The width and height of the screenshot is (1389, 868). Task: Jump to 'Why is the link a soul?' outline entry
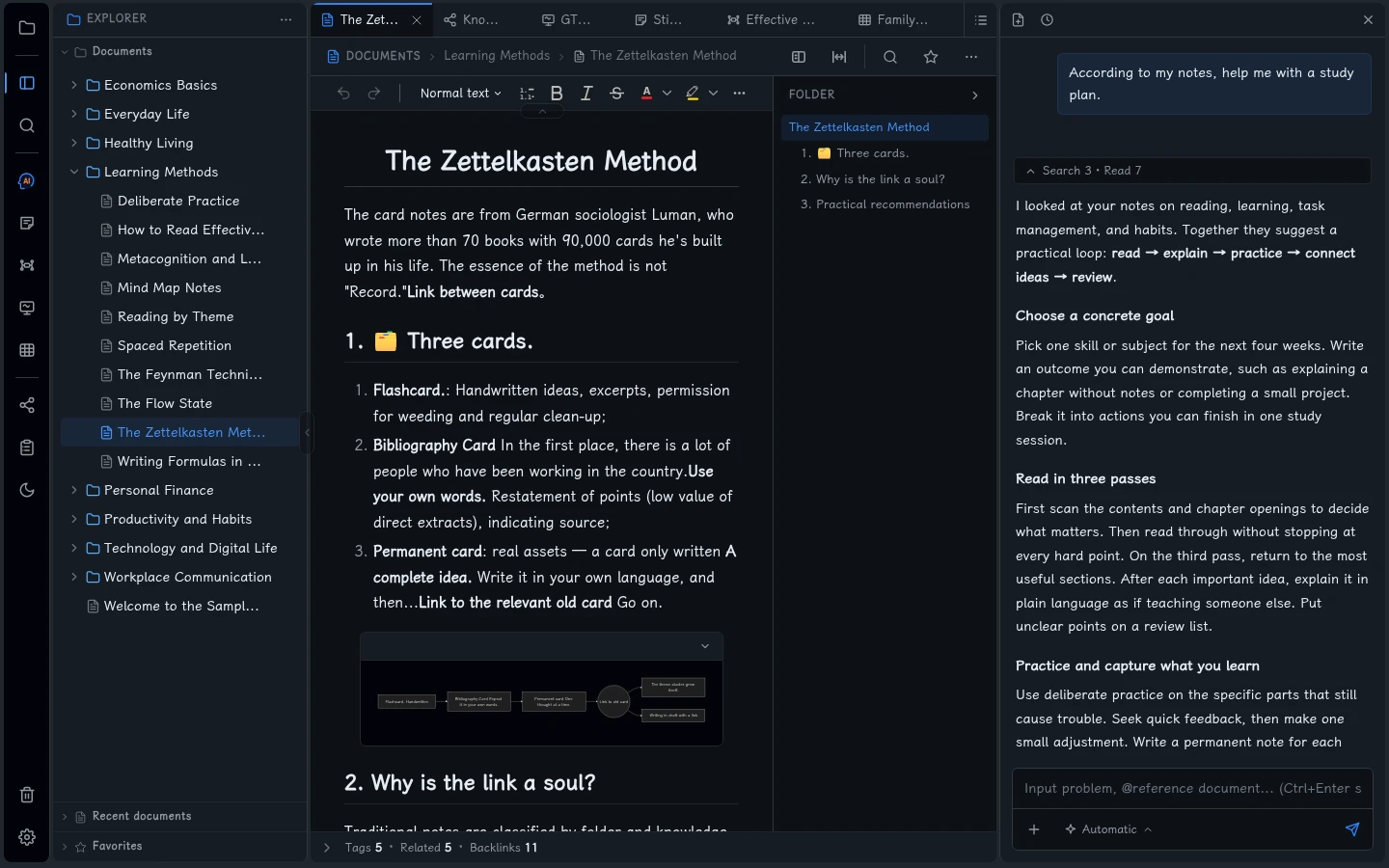tap(880, 179)
